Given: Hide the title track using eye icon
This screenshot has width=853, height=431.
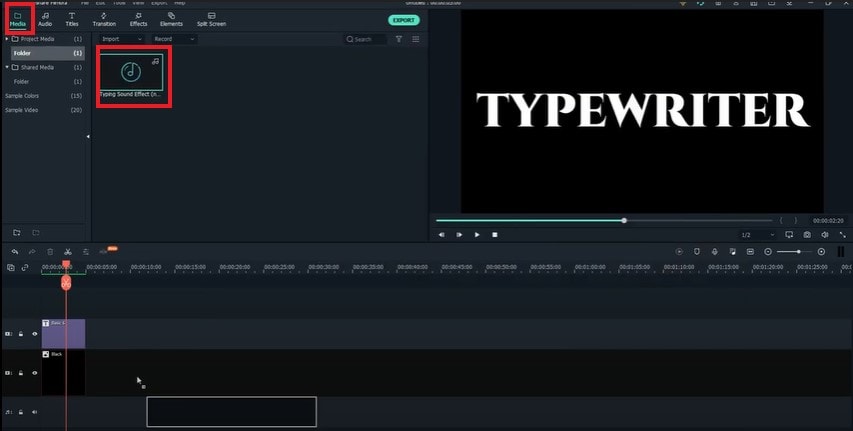Looking at the screenshot, I should pyautogui.click(x=34, y=334).
